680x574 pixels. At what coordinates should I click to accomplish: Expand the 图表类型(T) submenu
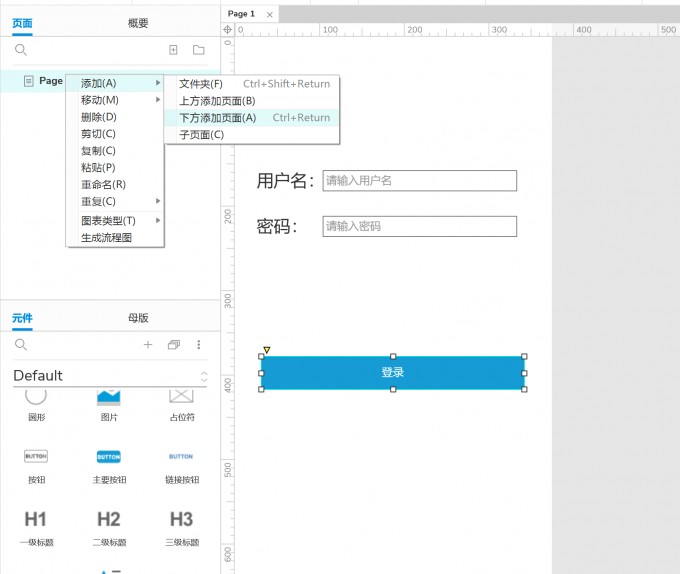tap(115, 221)
